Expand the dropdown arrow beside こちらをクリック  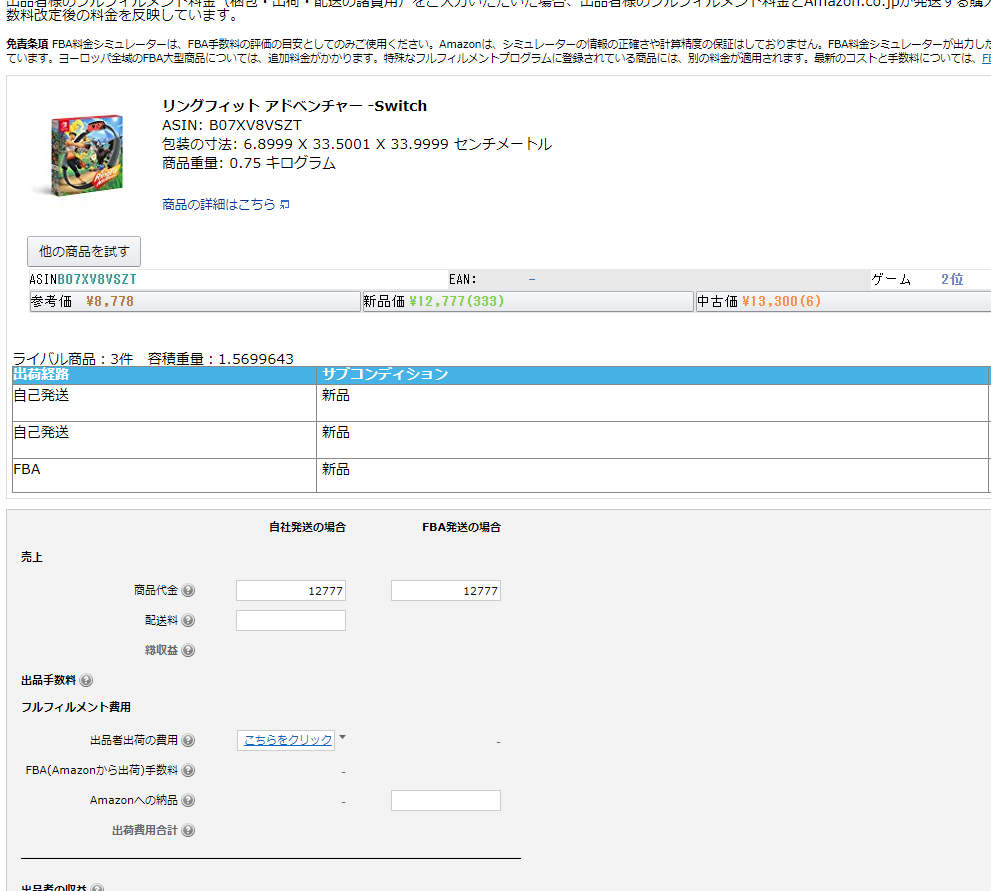pyautogui.click(x=343, y=737)
